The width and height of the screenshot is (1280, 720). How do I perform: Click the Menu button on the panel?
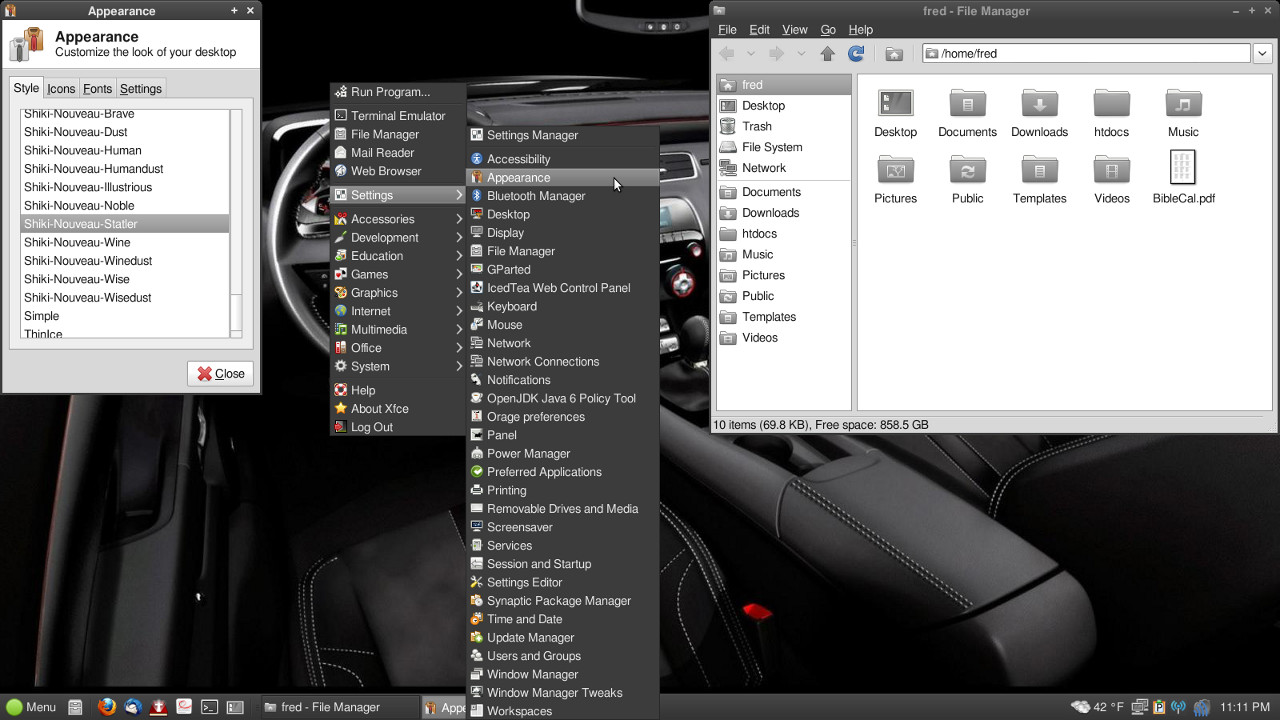pos(31,707)
